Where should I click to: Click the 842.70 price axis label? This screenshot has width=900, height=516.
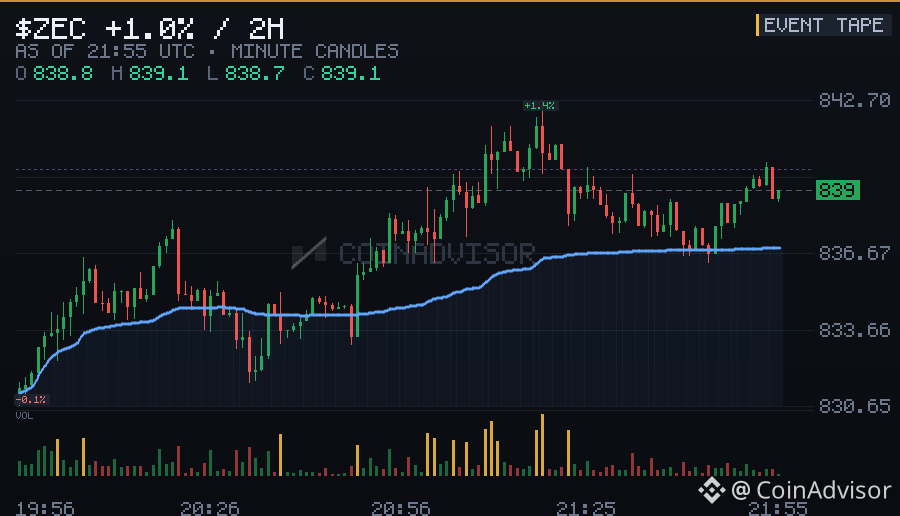click(x=855, y=100)
